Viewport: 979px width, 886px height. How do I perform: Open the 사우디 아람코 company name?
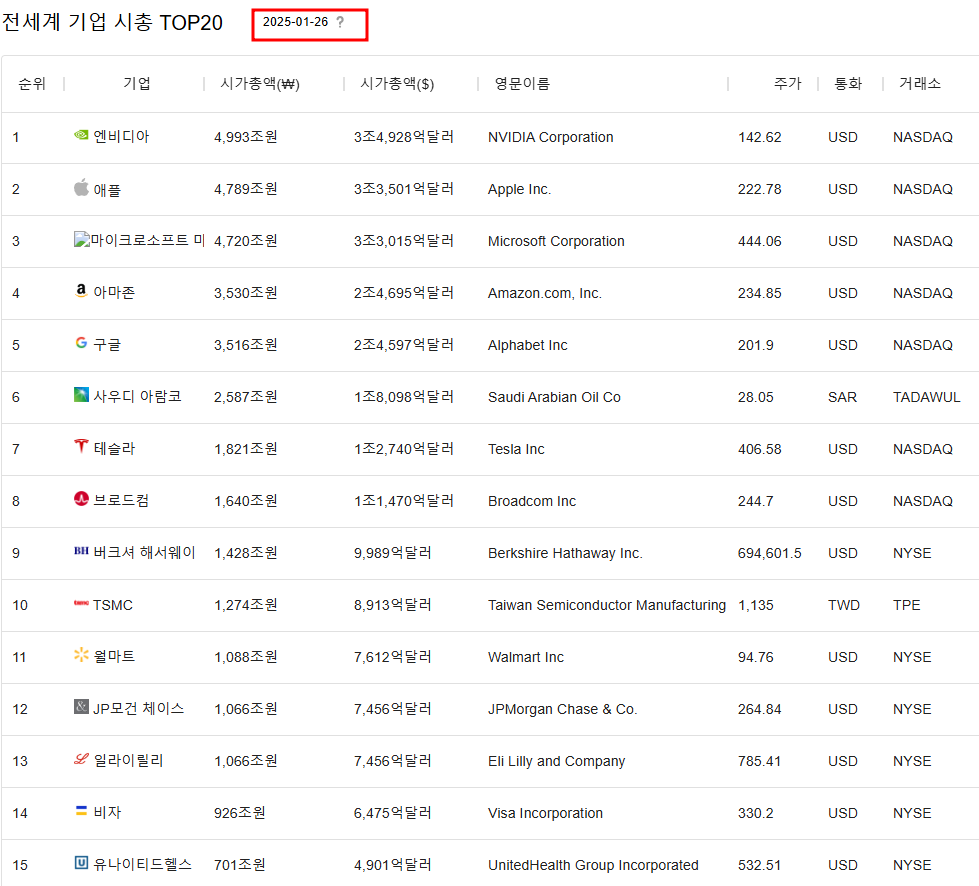(x=137, y=396)
